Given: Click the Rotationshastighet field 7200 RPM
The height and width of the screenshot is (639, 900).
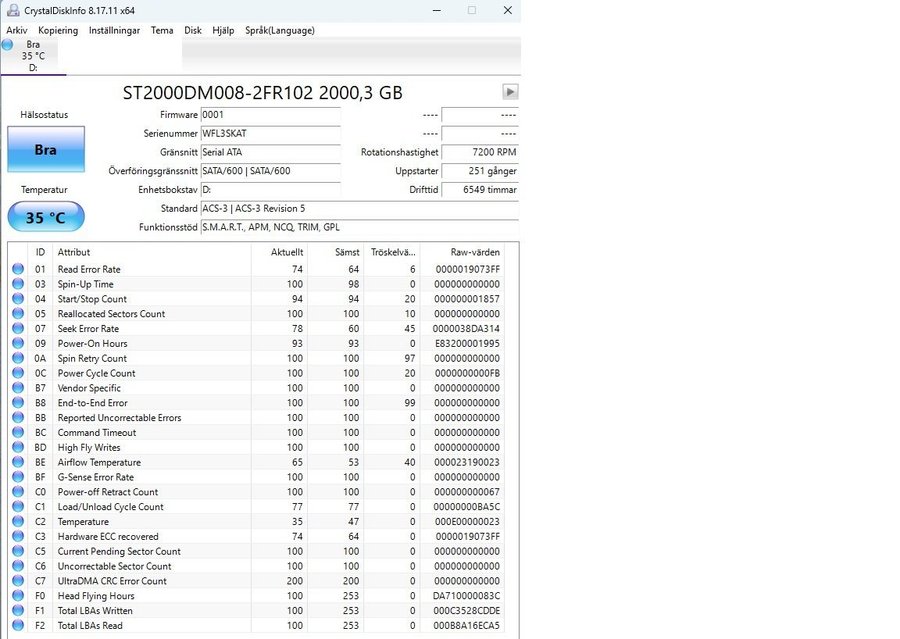Looking at the screenshot, I should [480, 152].
